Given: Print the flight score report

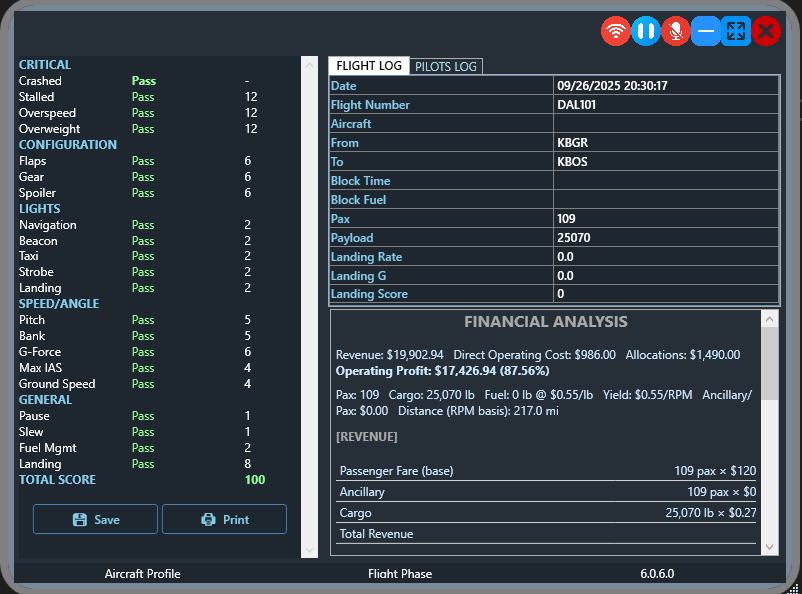Looking at the screenshot, I should click(x=224, y=519).
